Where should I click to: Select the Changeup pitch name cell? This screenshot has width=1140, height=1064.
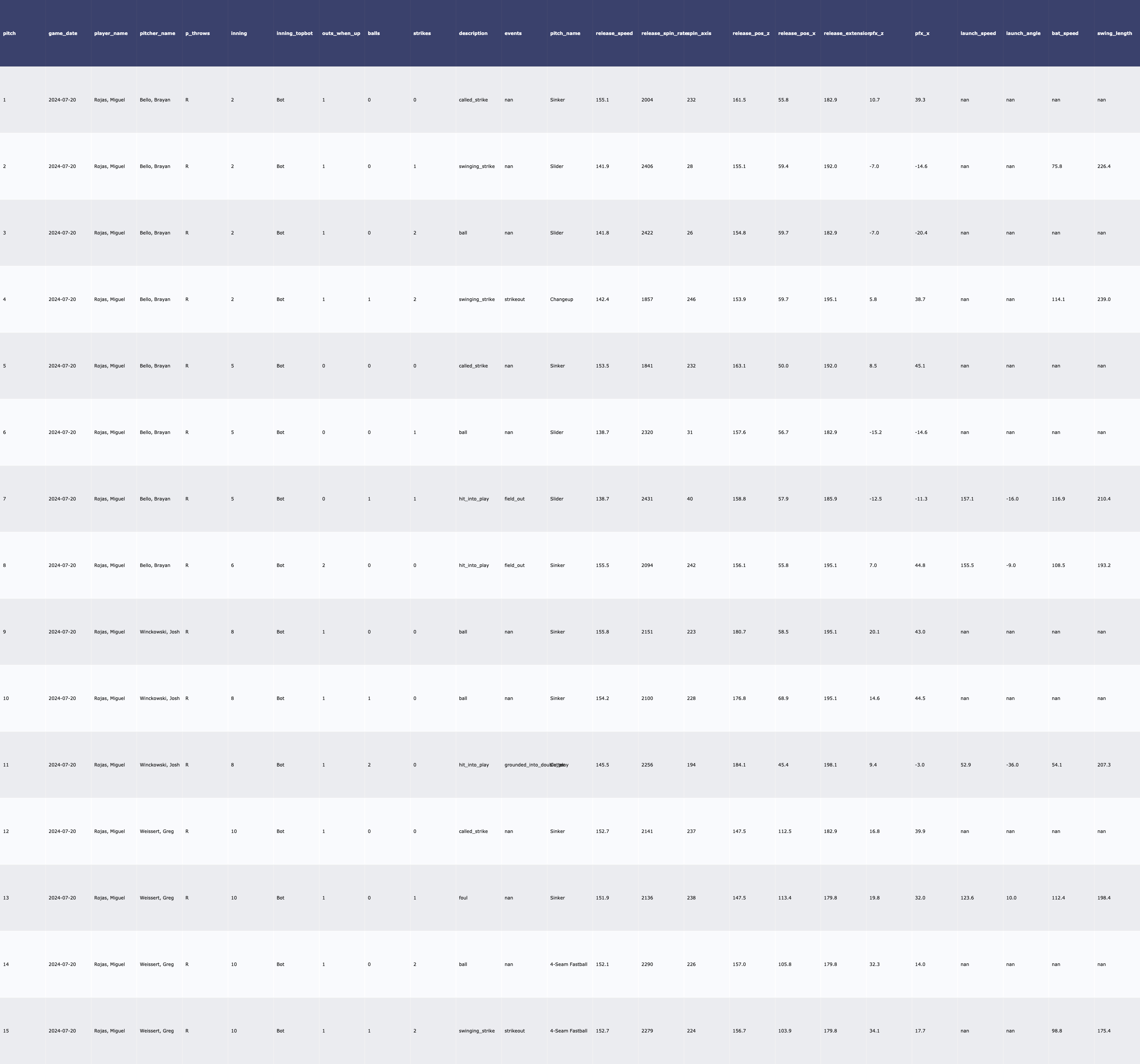[561, 299]
